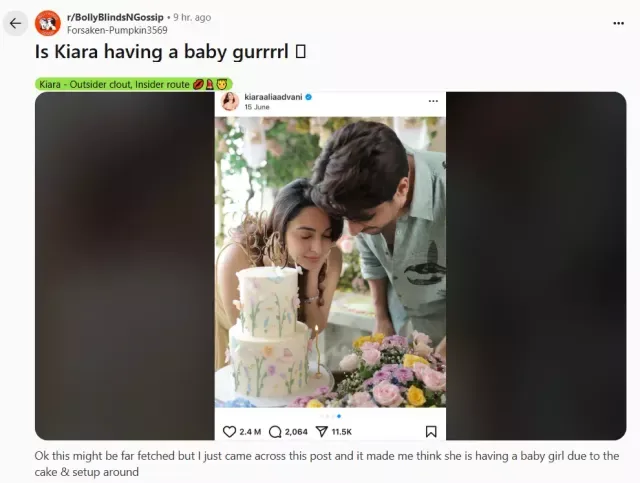Click the kiaraaliaadvani username
Image resolution: width=640 pixels, height=483 pixels.
click(273, 97)
